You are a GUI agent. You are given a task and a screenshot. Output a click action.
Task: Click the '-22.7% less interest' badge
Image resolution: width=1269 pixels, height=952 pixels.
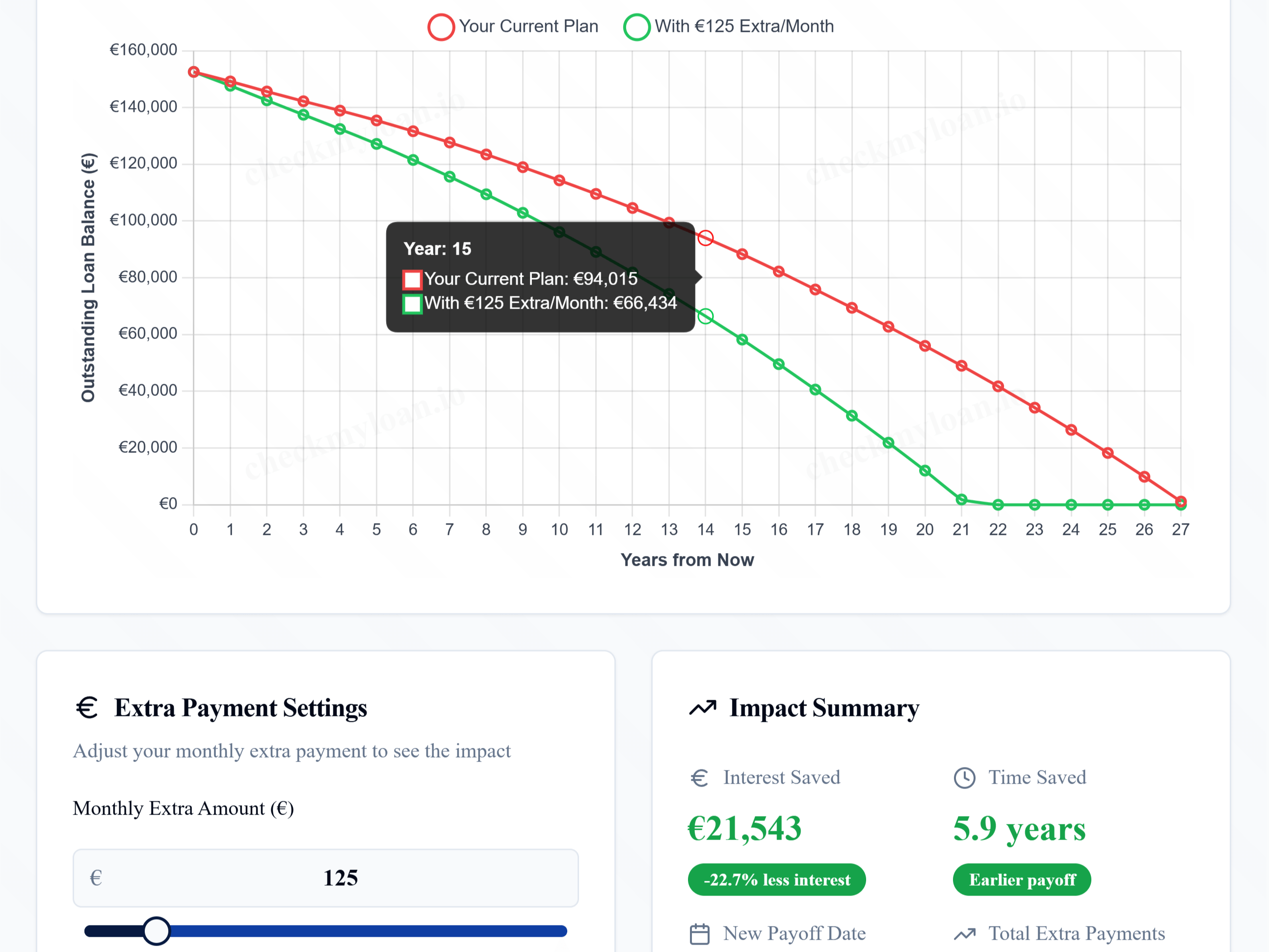point(777,880)
